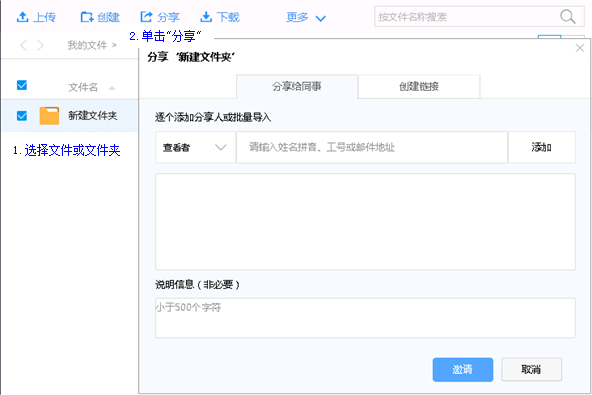592x395 pixels.
Task: Click the 创建 create folder icon
Action: click(x=87, y=17)
